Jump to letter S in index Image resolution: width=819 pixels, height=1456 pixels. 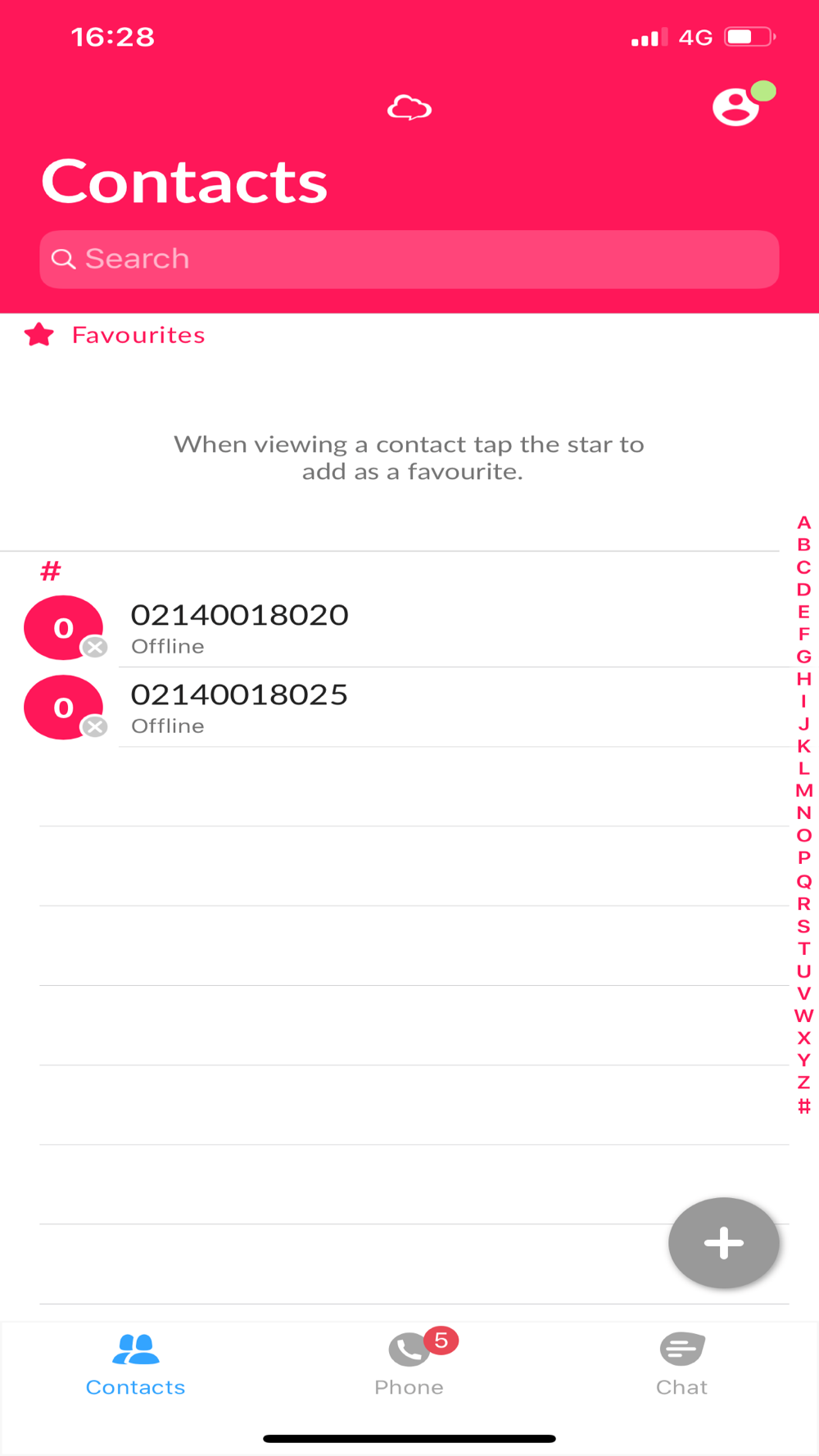click(x=803, y=926)
